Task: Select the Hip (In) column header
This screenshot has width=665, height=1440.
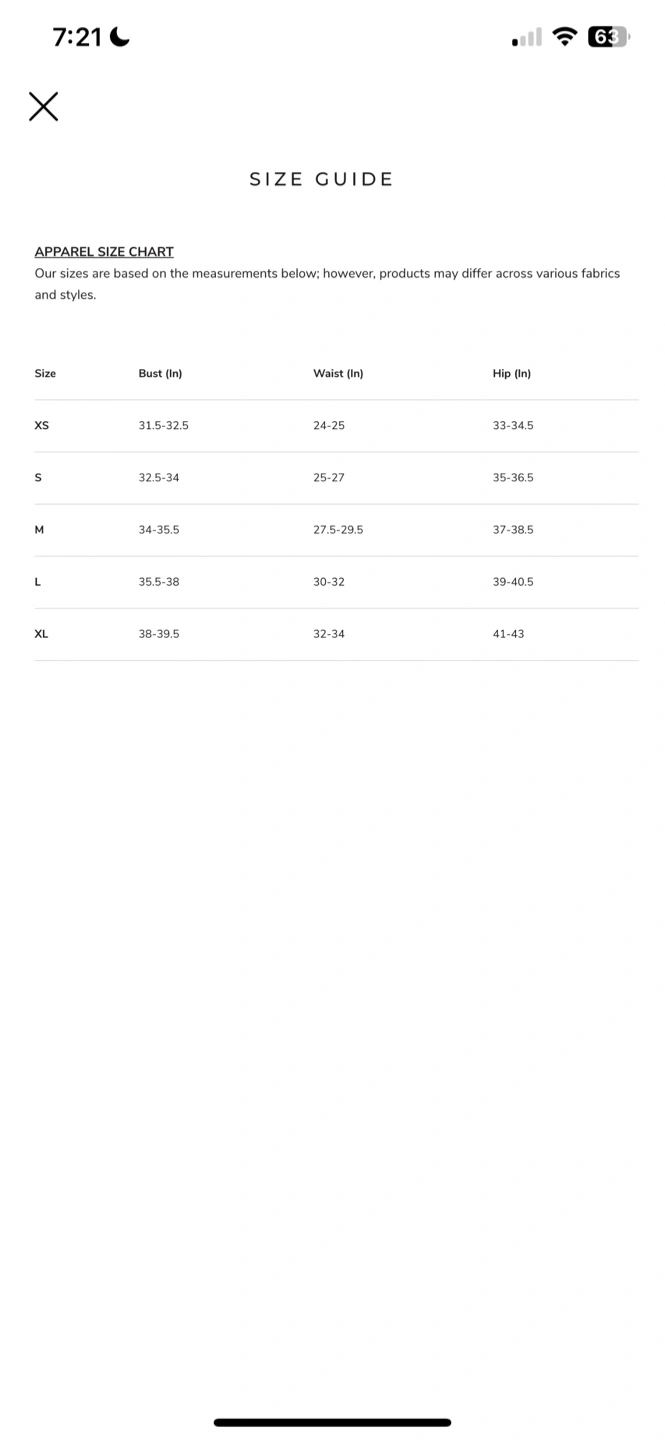Action: click(x=512, y=374)
